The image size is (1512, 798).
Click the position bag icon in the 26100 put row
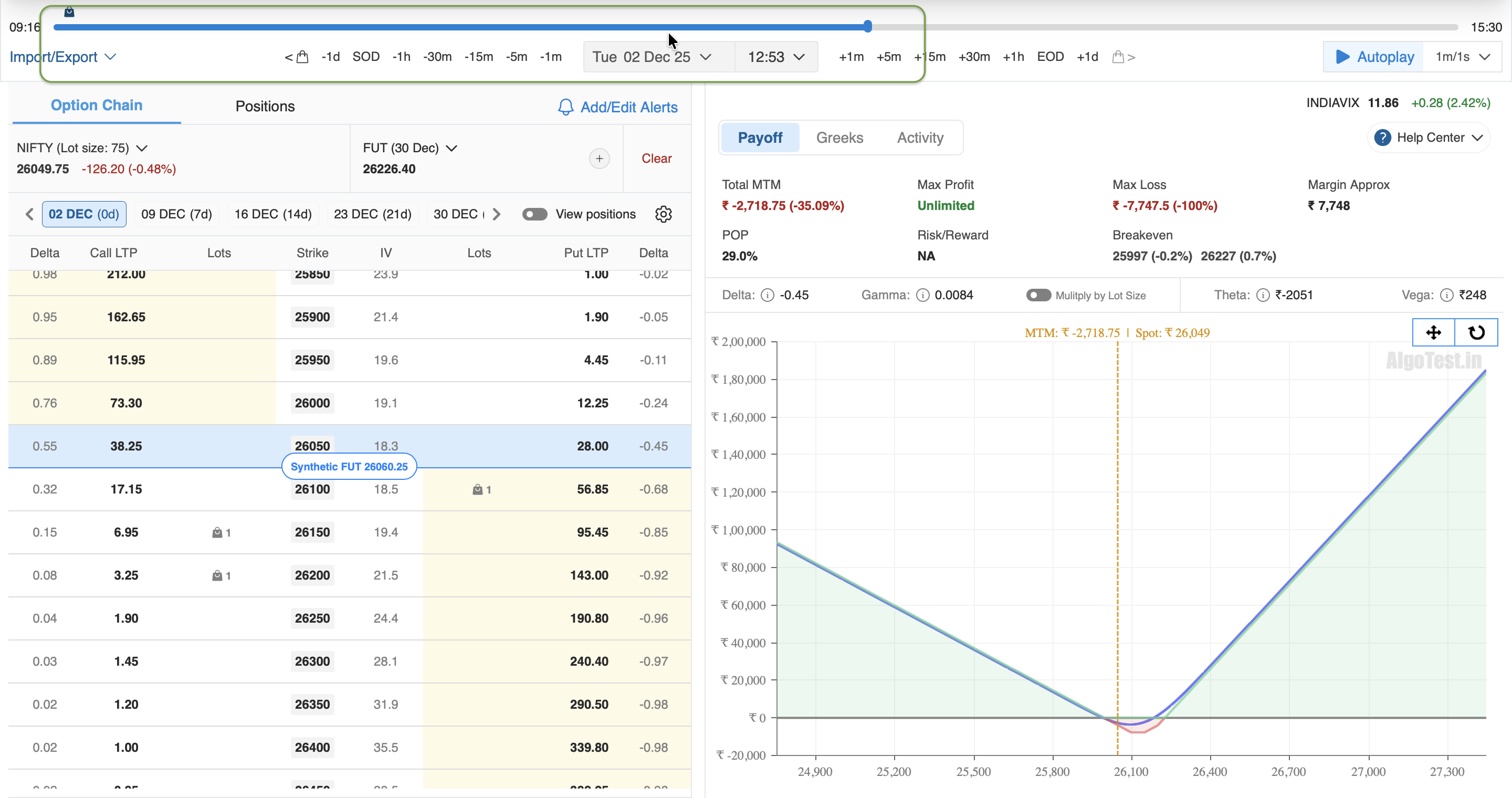coord(477,489)
